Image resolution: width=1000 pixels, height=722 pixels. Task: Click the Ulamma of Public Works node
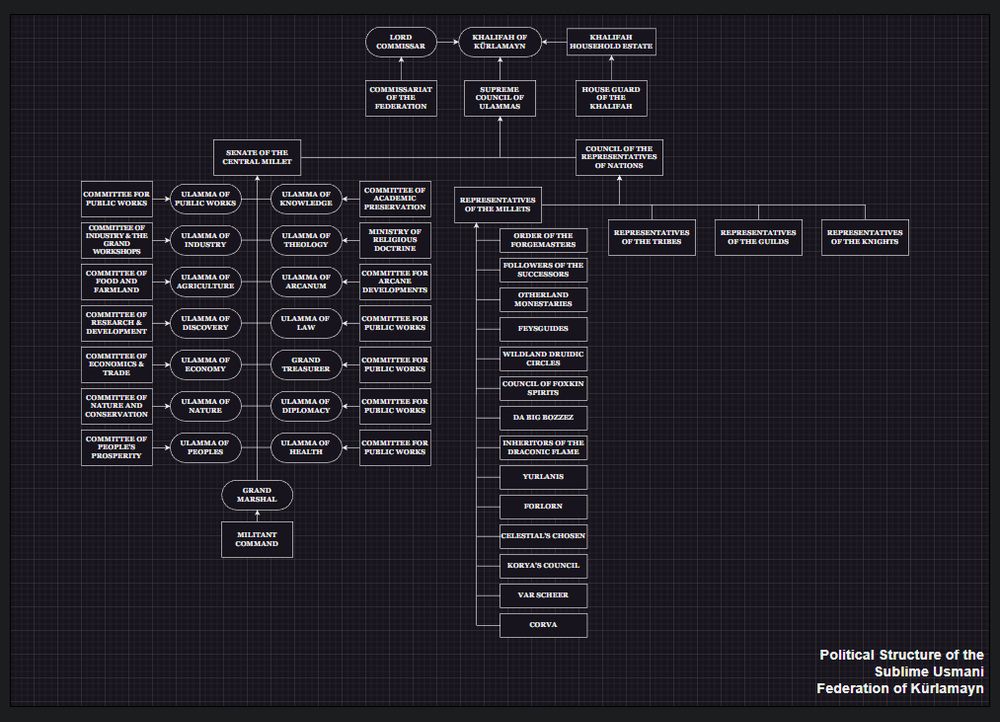[x=205, y=199]
